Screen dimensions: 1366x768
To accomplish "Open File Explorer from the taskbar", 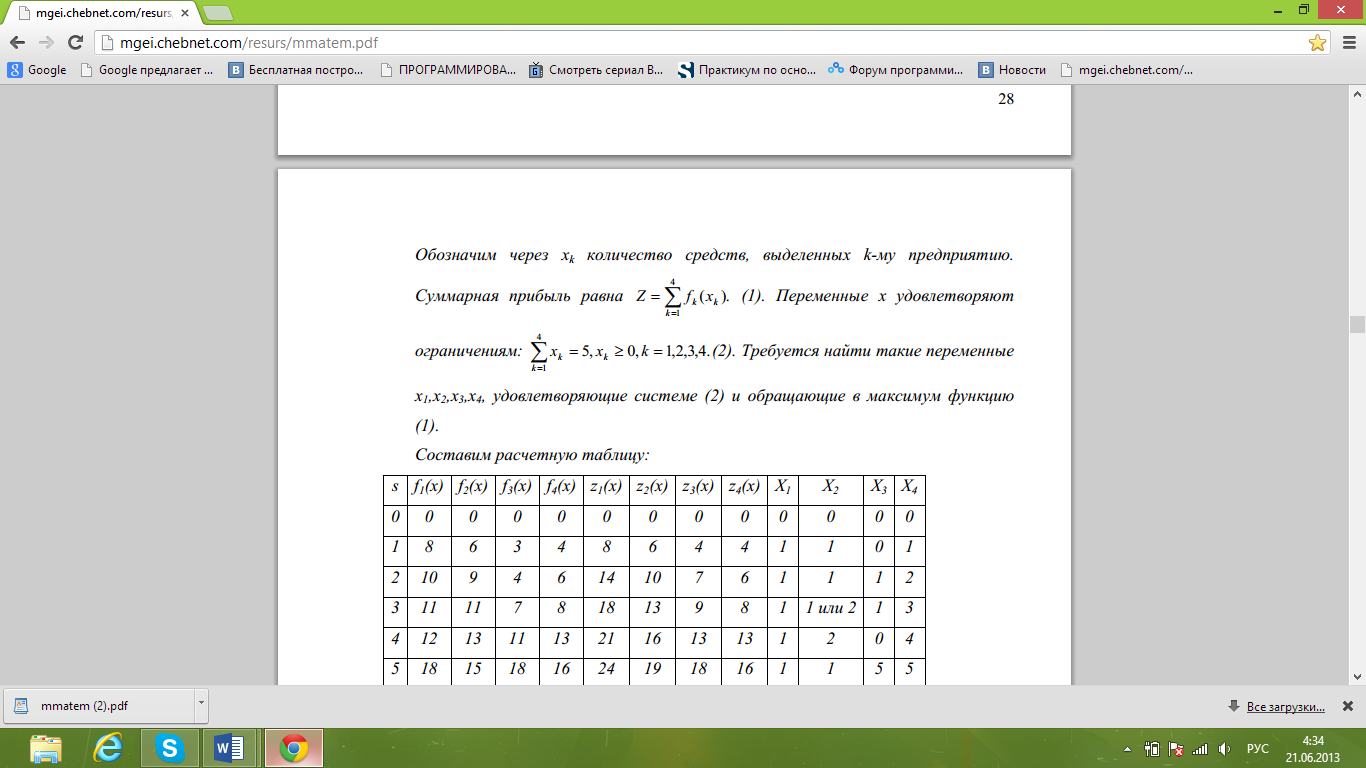I will (45, 748).
